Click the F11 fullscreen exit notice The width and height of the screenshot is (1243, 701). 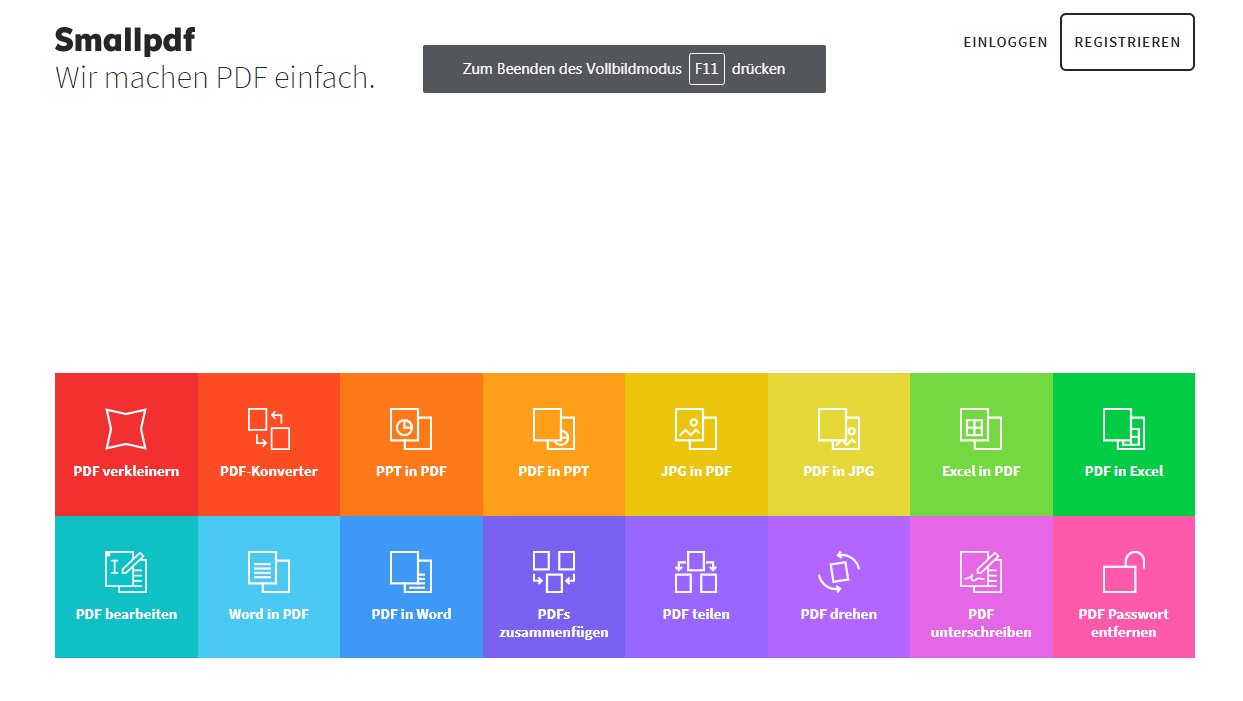tap(624, 69)
